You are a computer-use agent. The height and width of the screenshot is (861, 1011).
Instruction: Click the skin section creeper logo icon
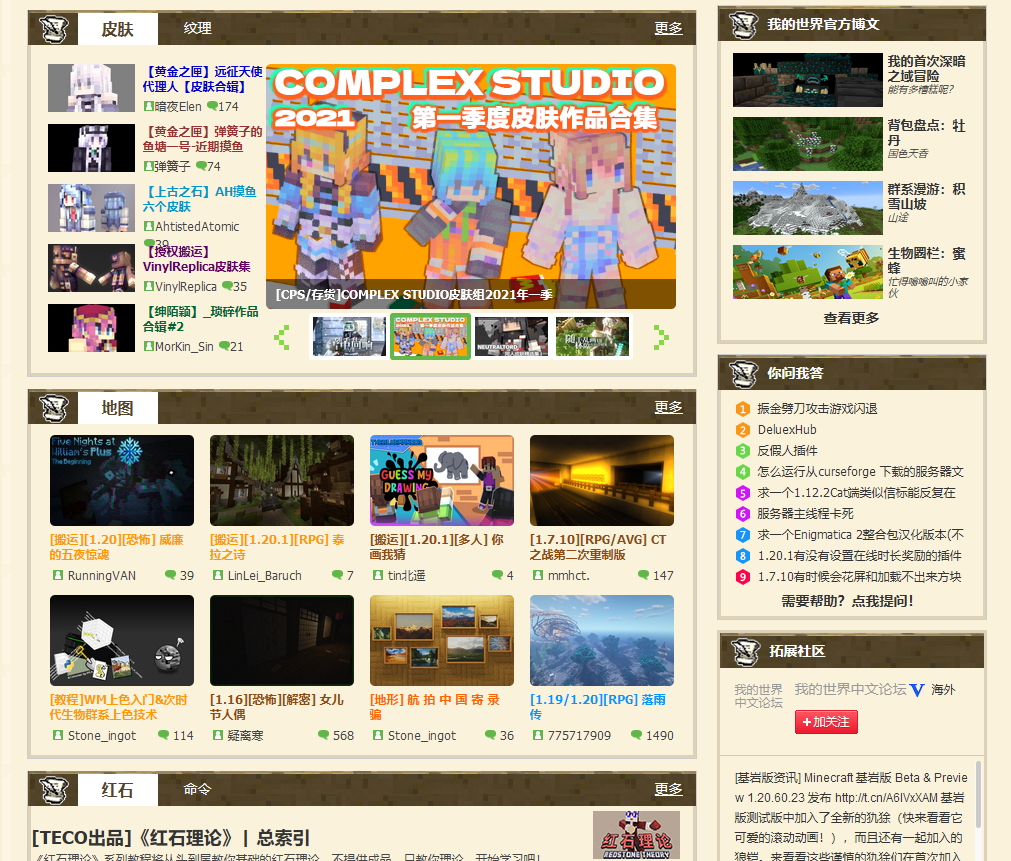coord(54,29)
